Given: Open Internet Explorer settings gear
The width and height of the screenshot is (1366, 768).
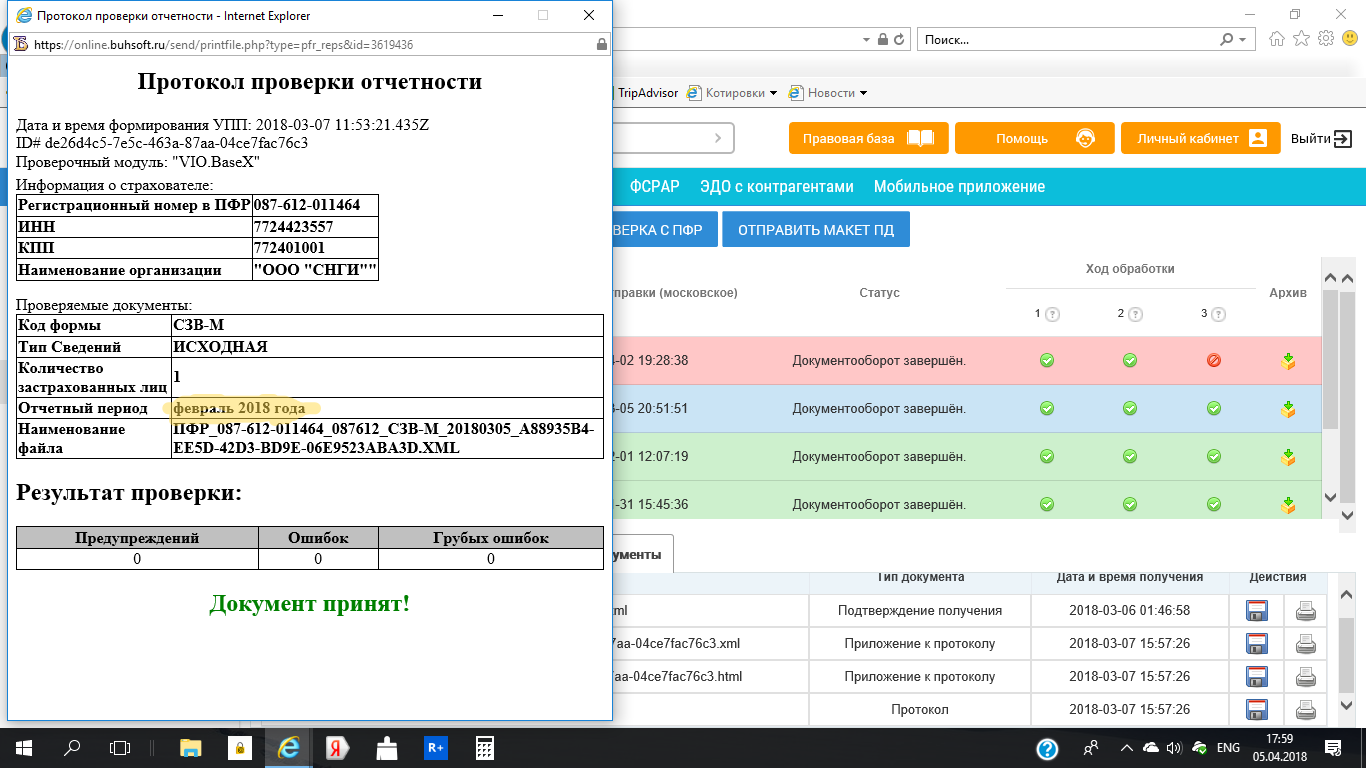Looking at the screenshot, I should pos(1326,39).
